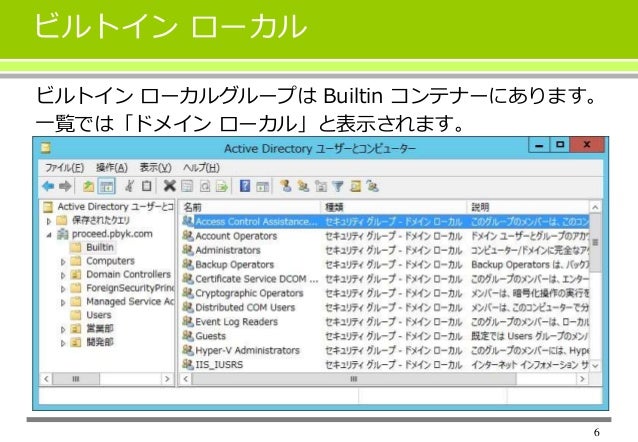
Task: Open the ヘルプ(H) menu
Action: tap(201, 167)
